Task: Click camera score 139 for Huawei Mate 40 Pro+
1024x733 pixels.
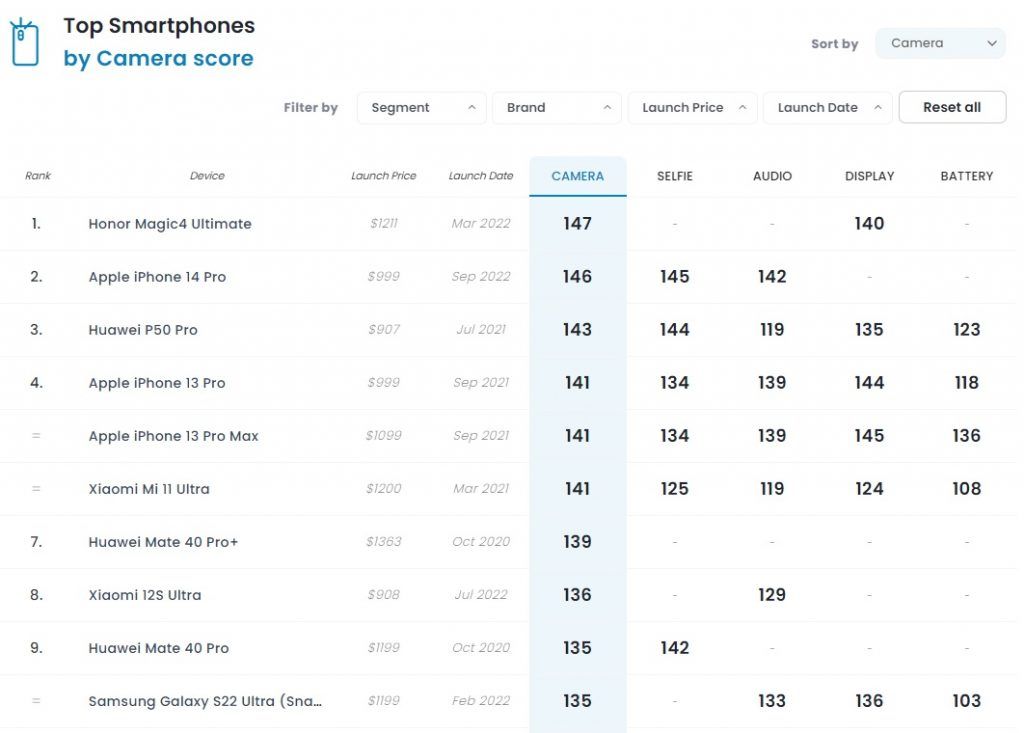Action: (x=577, y=542)
